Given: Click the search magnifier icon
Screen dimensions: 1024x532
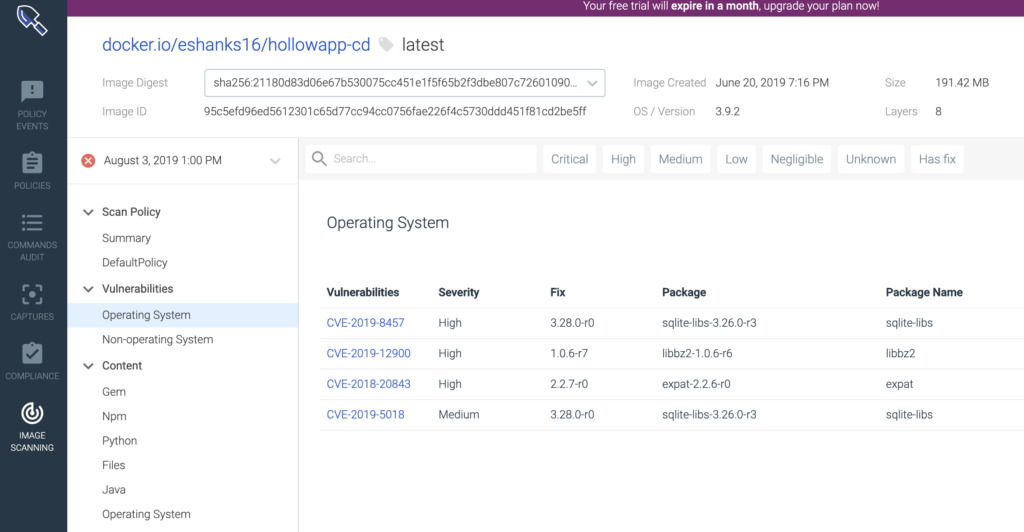Looking at the screenshot, I should [x=319, y=159].
